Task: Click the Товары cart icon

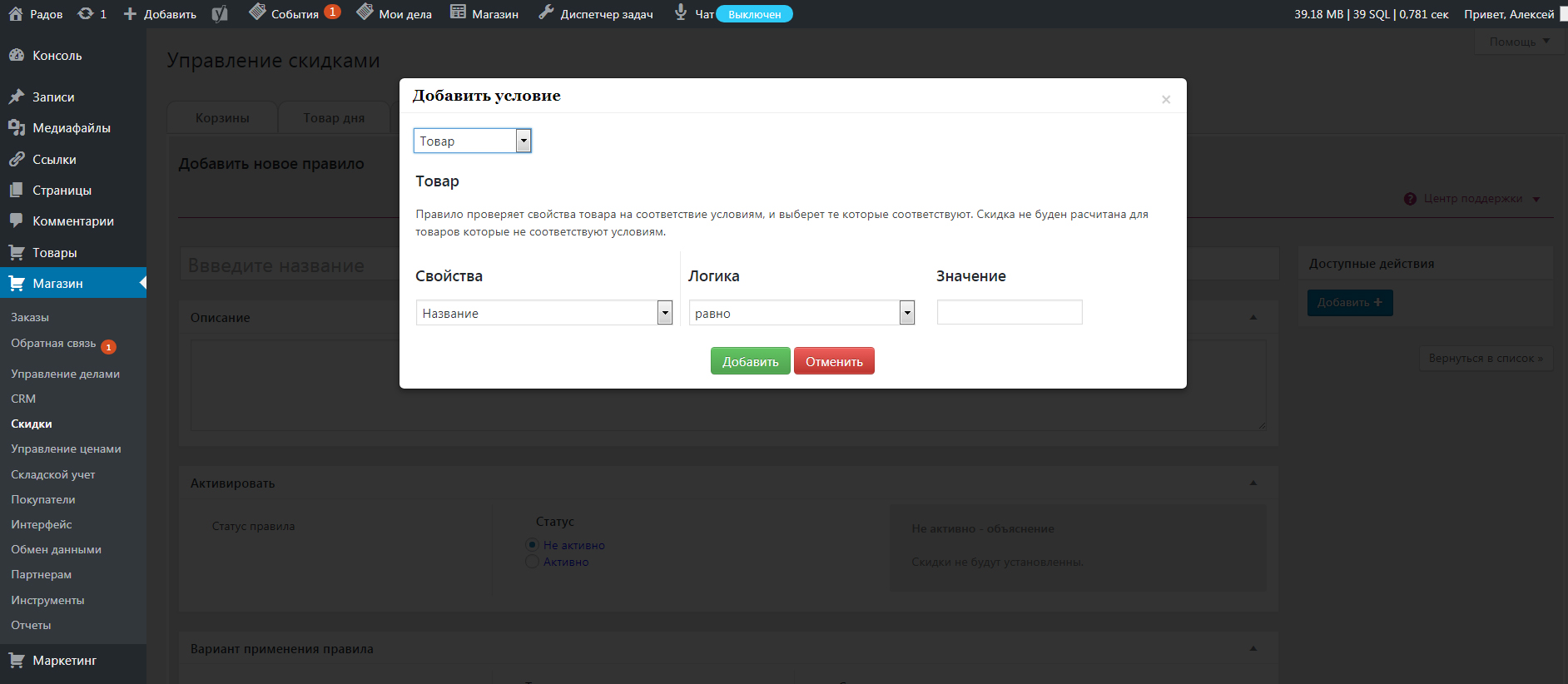Action: 17,252
